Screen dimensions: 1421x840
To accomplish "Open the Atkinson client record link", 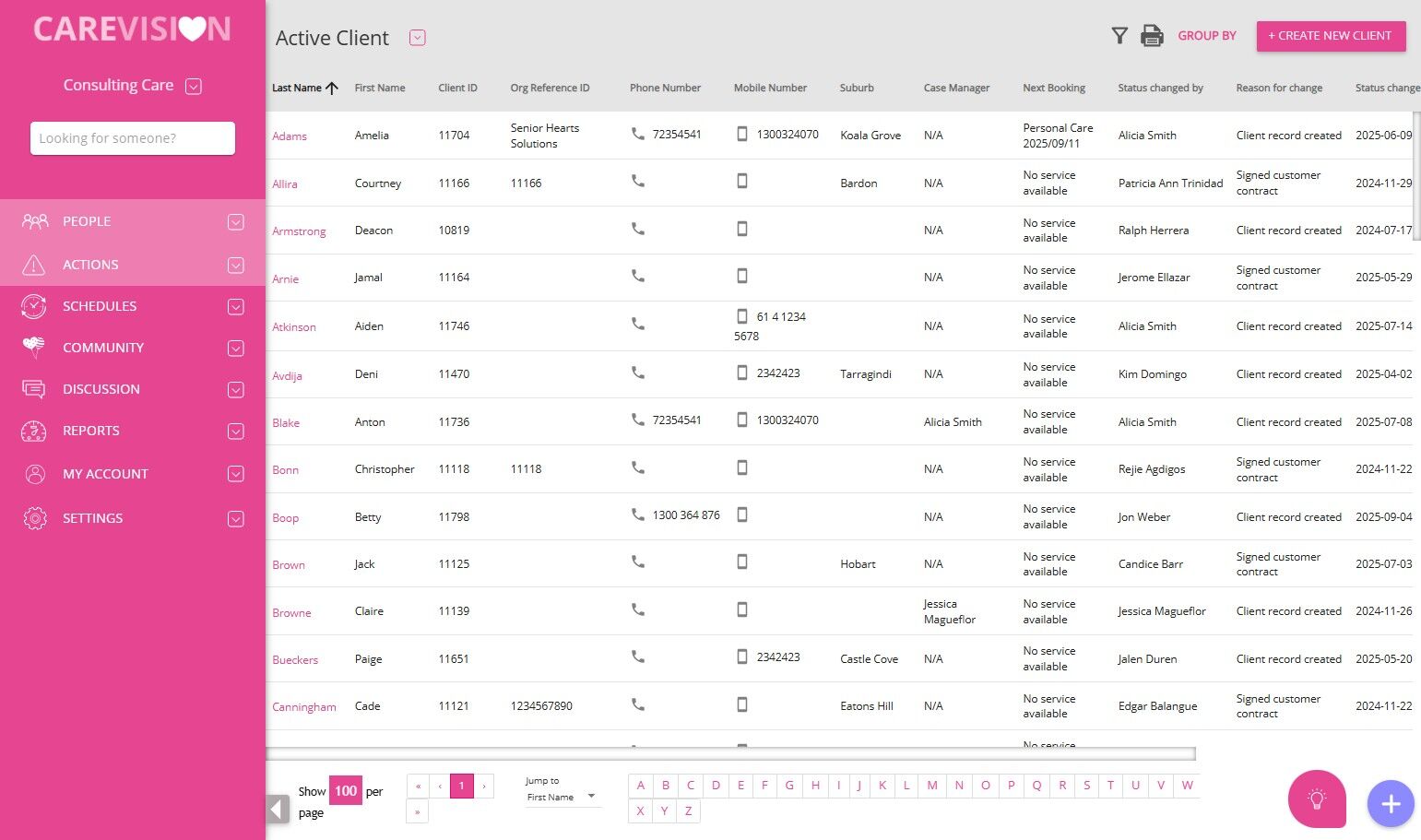I will click(x=294, y=327).
